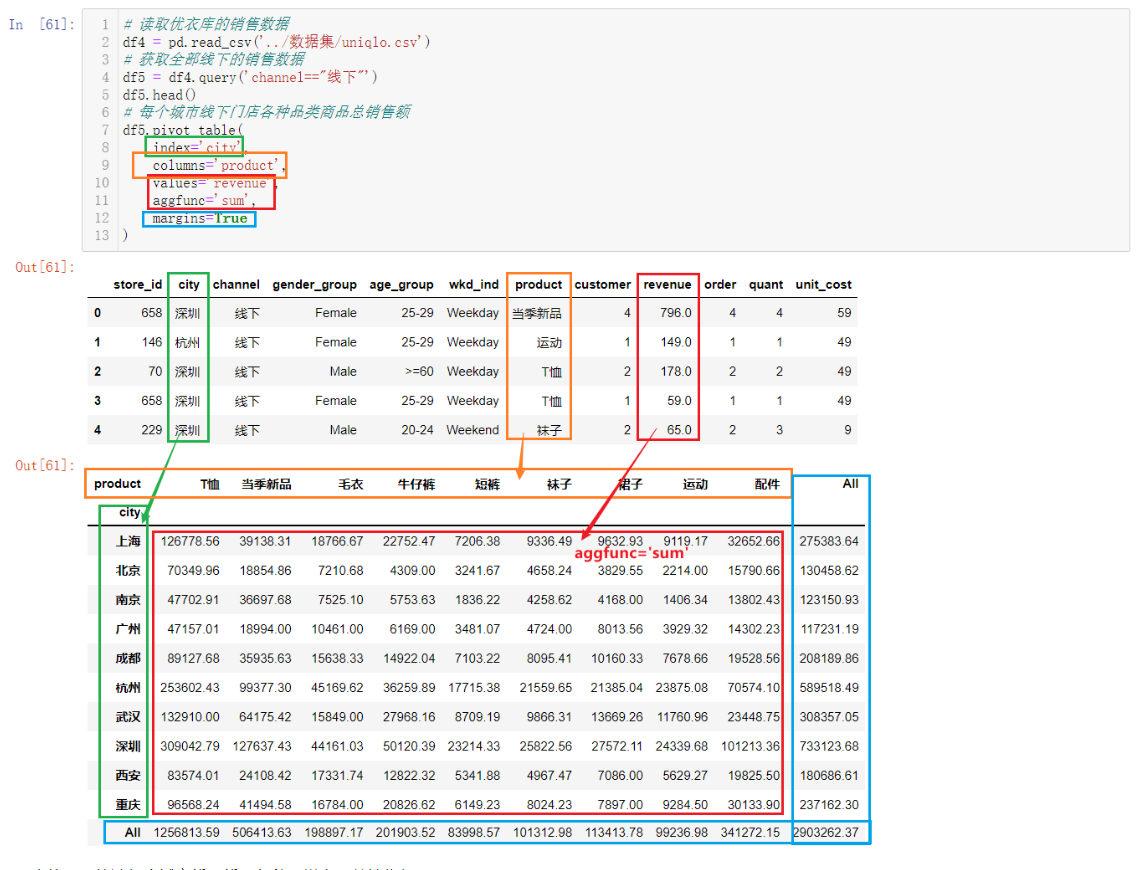The width and height of the screenshot is (1142, 870).
Task: Click the 北京 row label
Action: tap(128, 571)
